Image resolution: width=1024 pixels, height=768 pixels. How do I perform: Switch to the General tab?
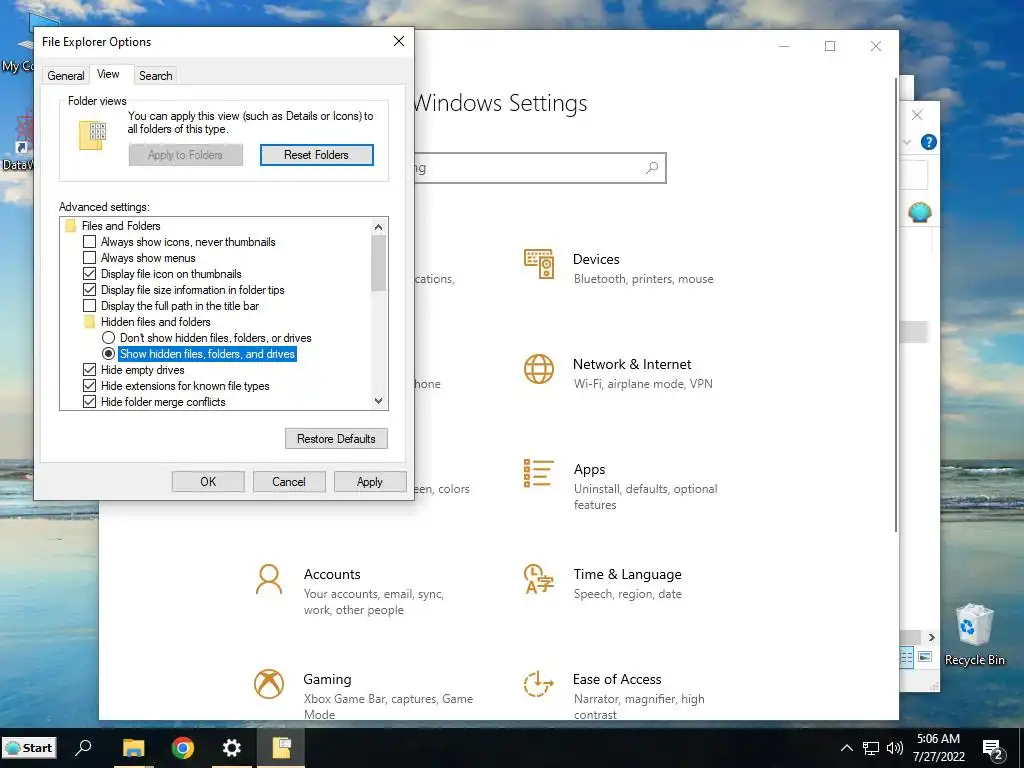pyautogui.click(x=65, y=76)
